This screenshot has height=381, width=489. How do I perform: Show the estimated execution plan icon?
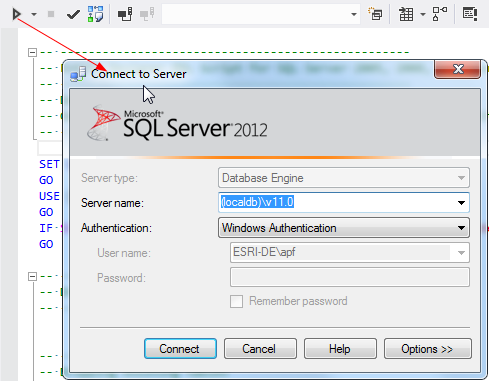[x=95, y=14]
